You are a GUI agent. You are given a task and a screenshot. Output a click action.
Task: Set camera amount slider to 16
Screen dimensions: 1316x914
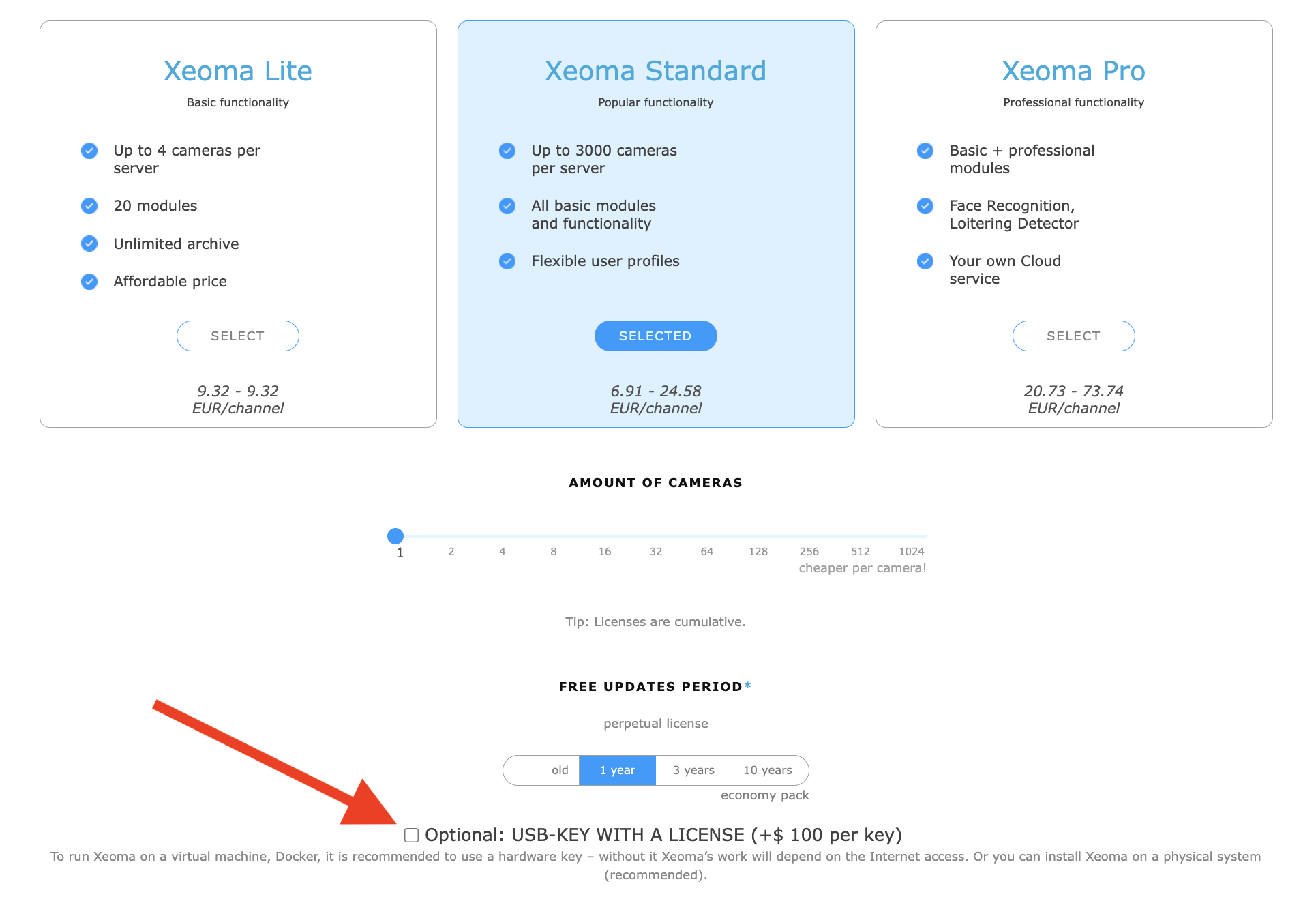pos(605,537)
